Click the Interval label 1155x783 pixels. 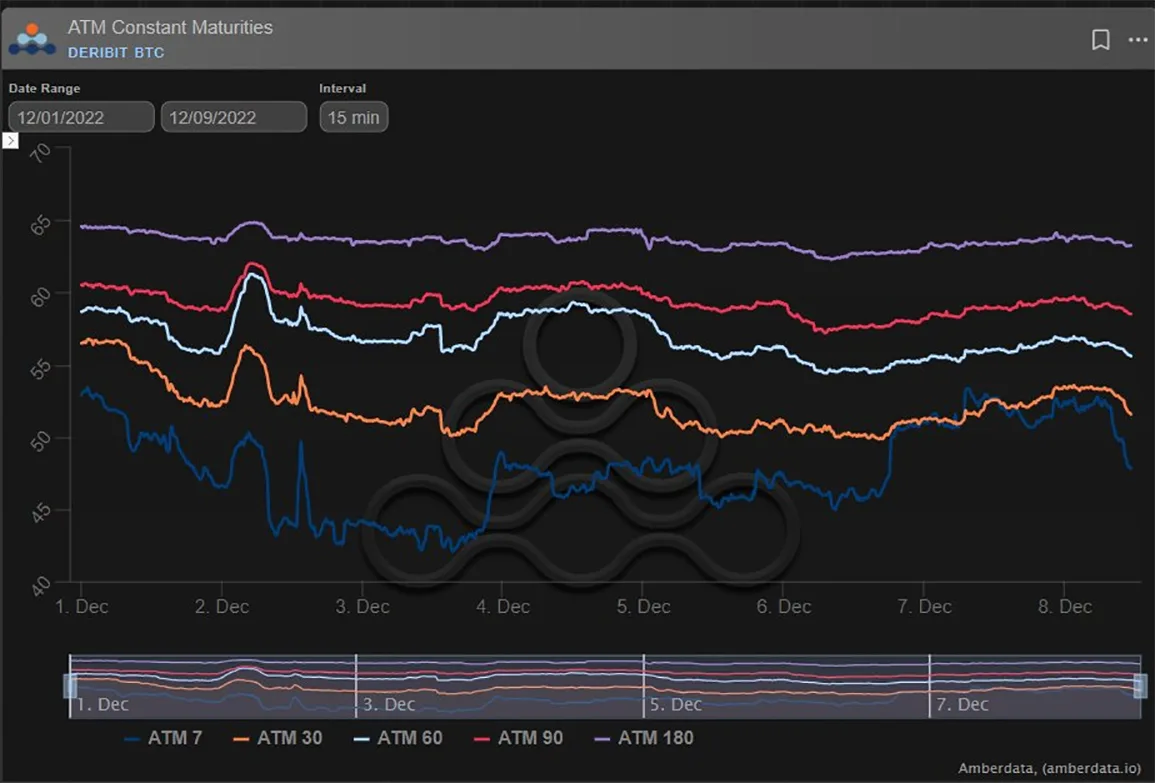point(343,88)
